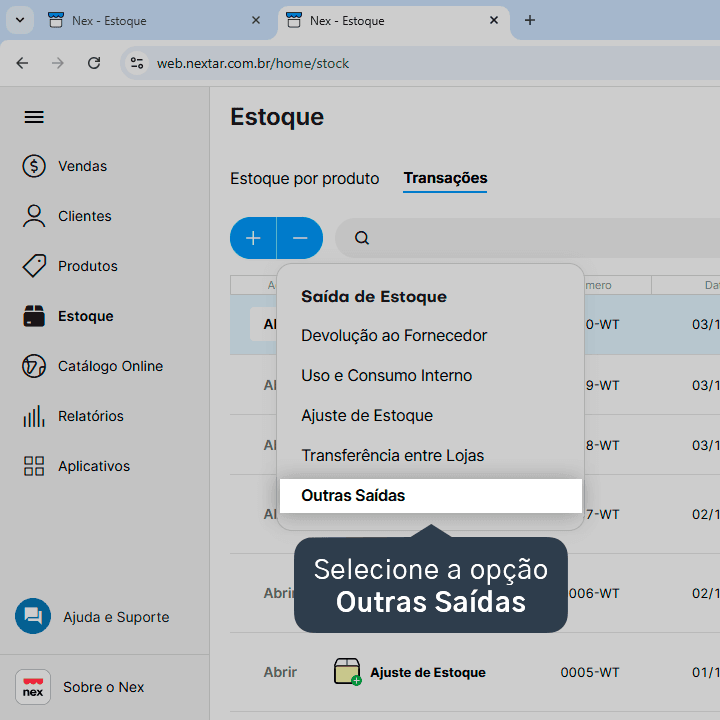Image resolution: width=720 pixels, height=720 pixels.
Task: Choose Devolução ao Fornecedor option
Action: click(x=394, y=336)
